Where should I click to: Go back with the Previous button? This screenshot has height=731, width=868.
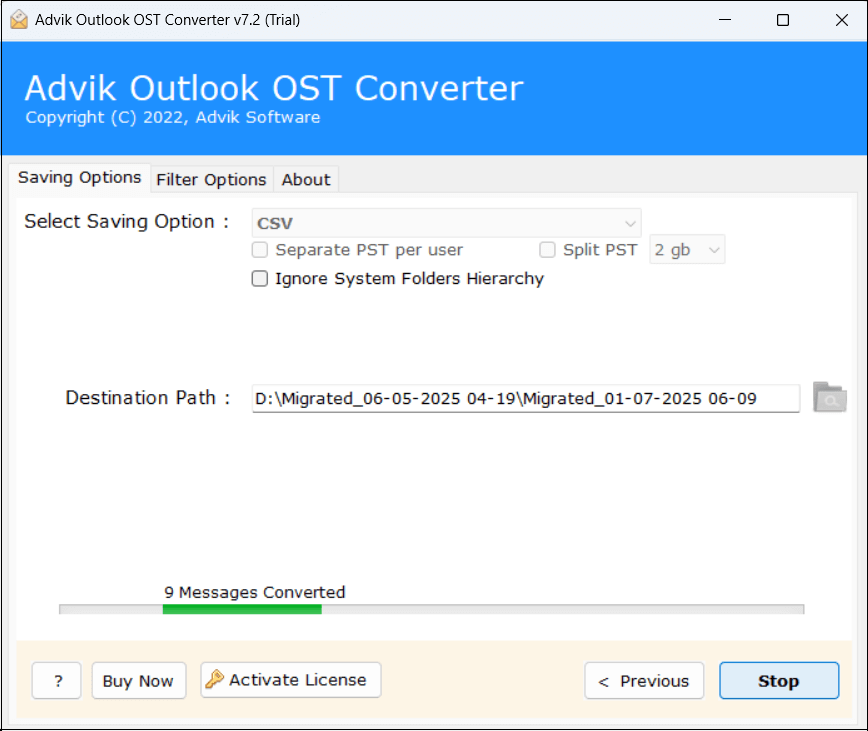644,681
